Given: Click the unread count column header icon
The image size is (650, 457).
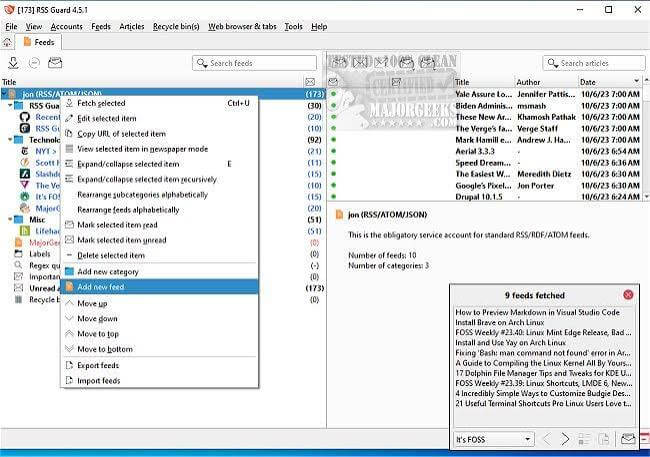Looking at the screenshot, I should (x=310, y=82).
